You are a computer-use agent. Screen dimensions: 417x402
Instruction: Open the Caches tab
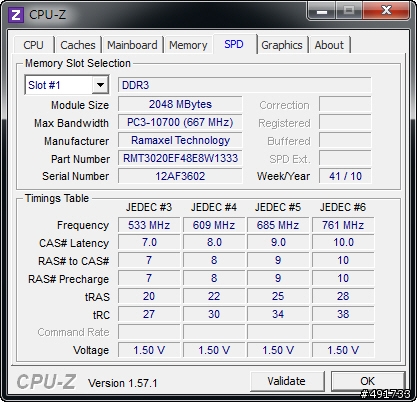tap(78, 45)
